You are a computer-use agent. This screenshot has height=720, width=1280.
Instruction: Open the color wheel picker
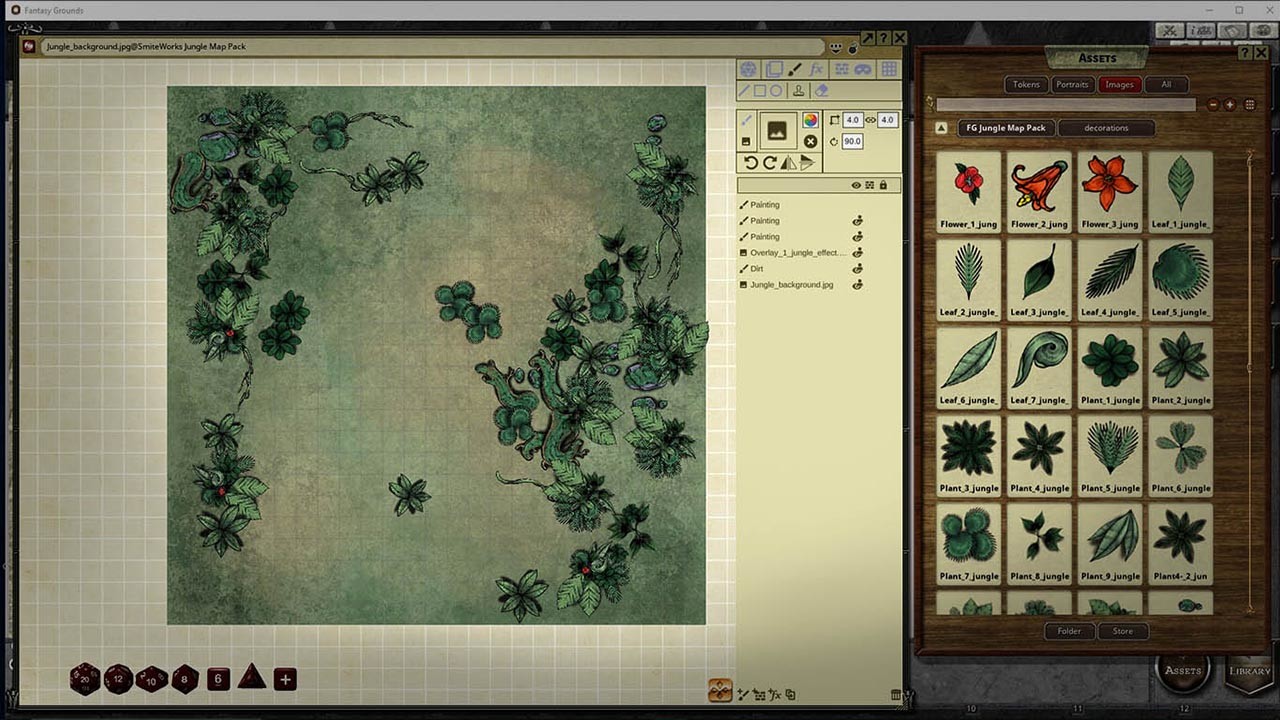(810, 120)
